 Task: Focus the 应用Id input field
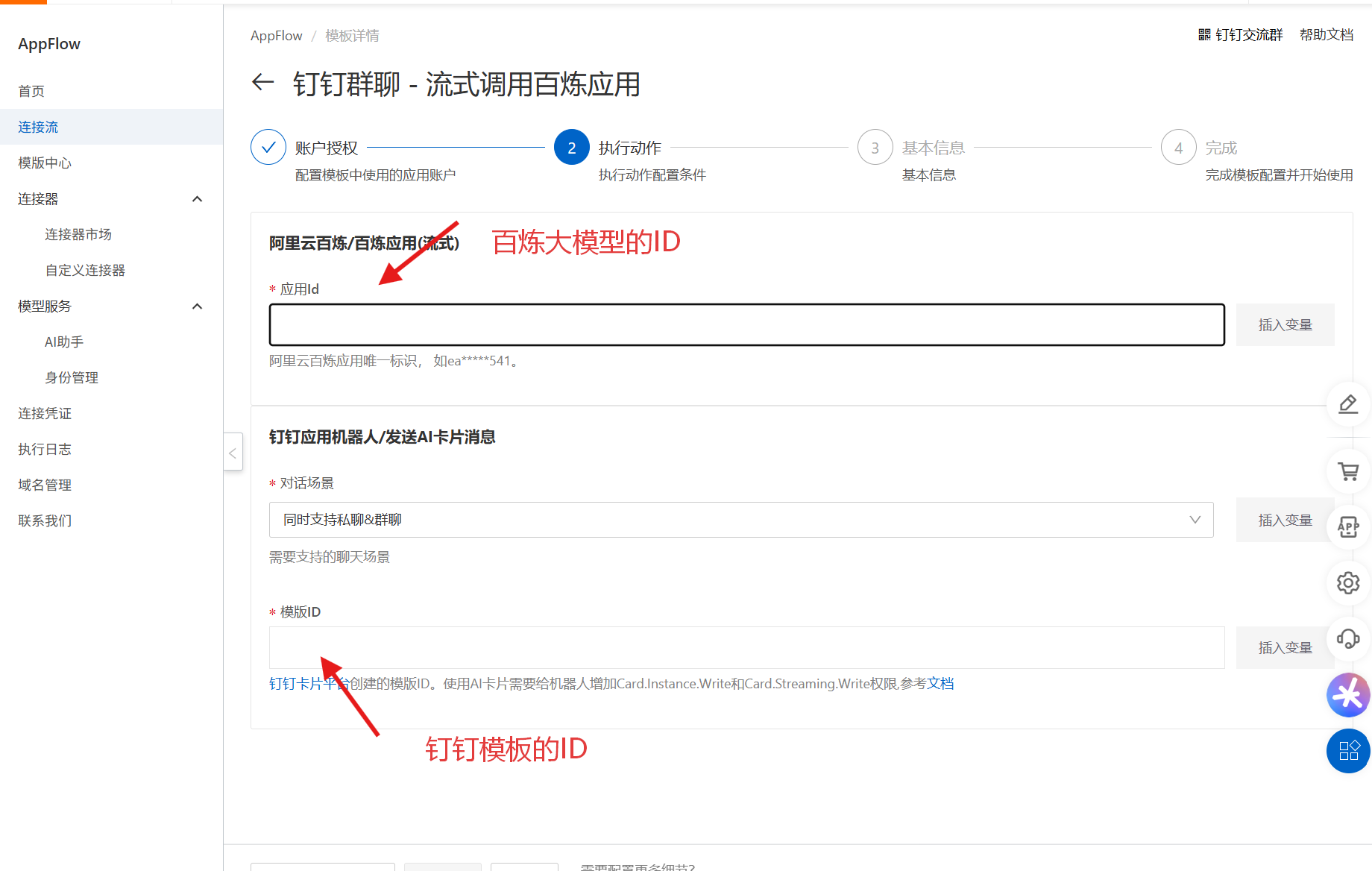pos(746,325)
